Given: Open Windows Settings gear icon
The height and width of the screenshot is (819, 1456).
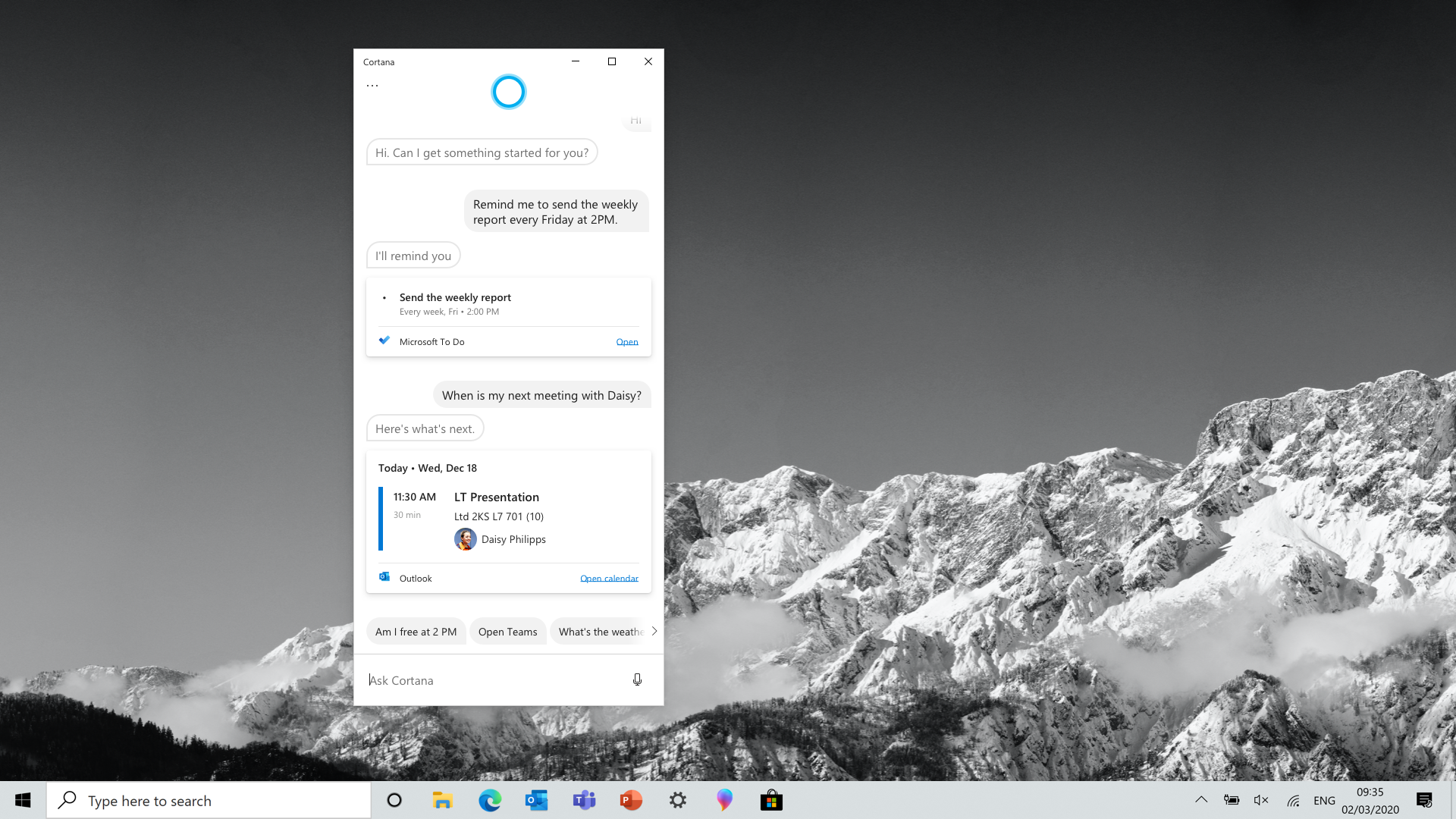Looking at the screenshot, I should click(x=678, y=800).
